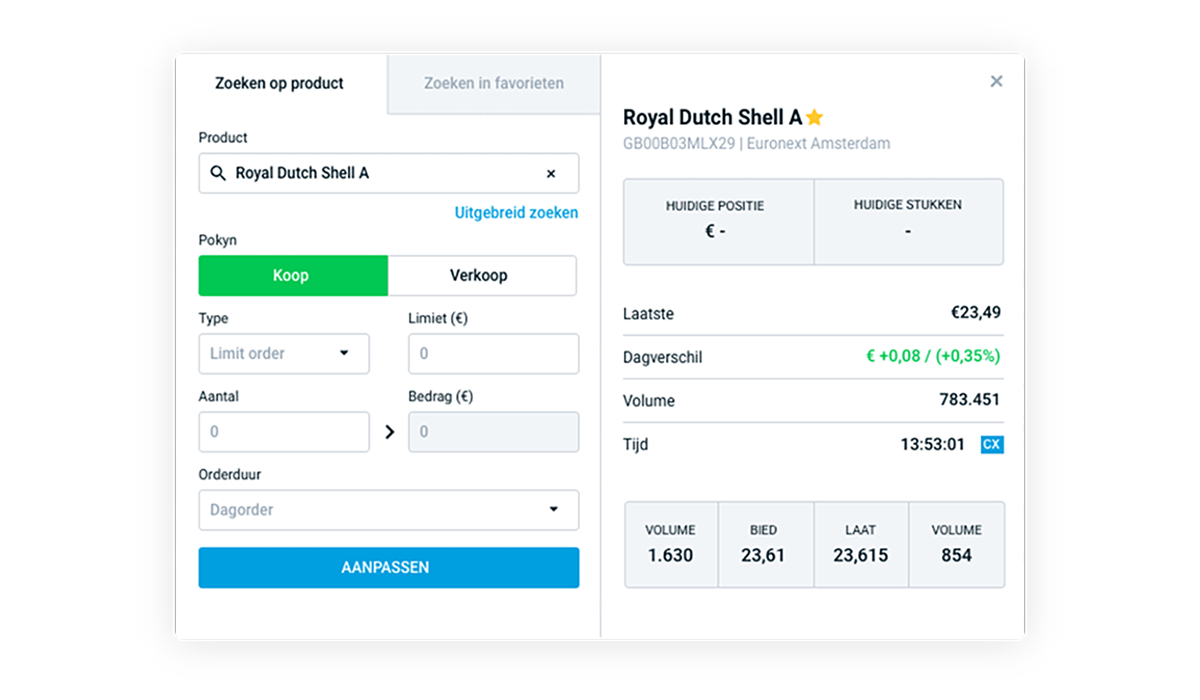Image resolution: width=1200 pixels, height=700 pixels.
Task: Select the Koop option
Action: 292,275
